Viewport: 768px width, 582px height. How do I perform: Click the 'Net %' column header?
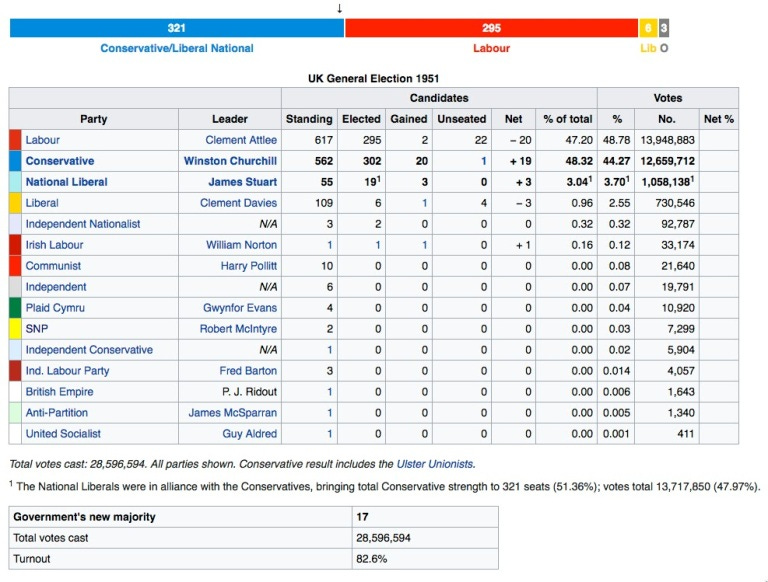[x=719, y=119]
